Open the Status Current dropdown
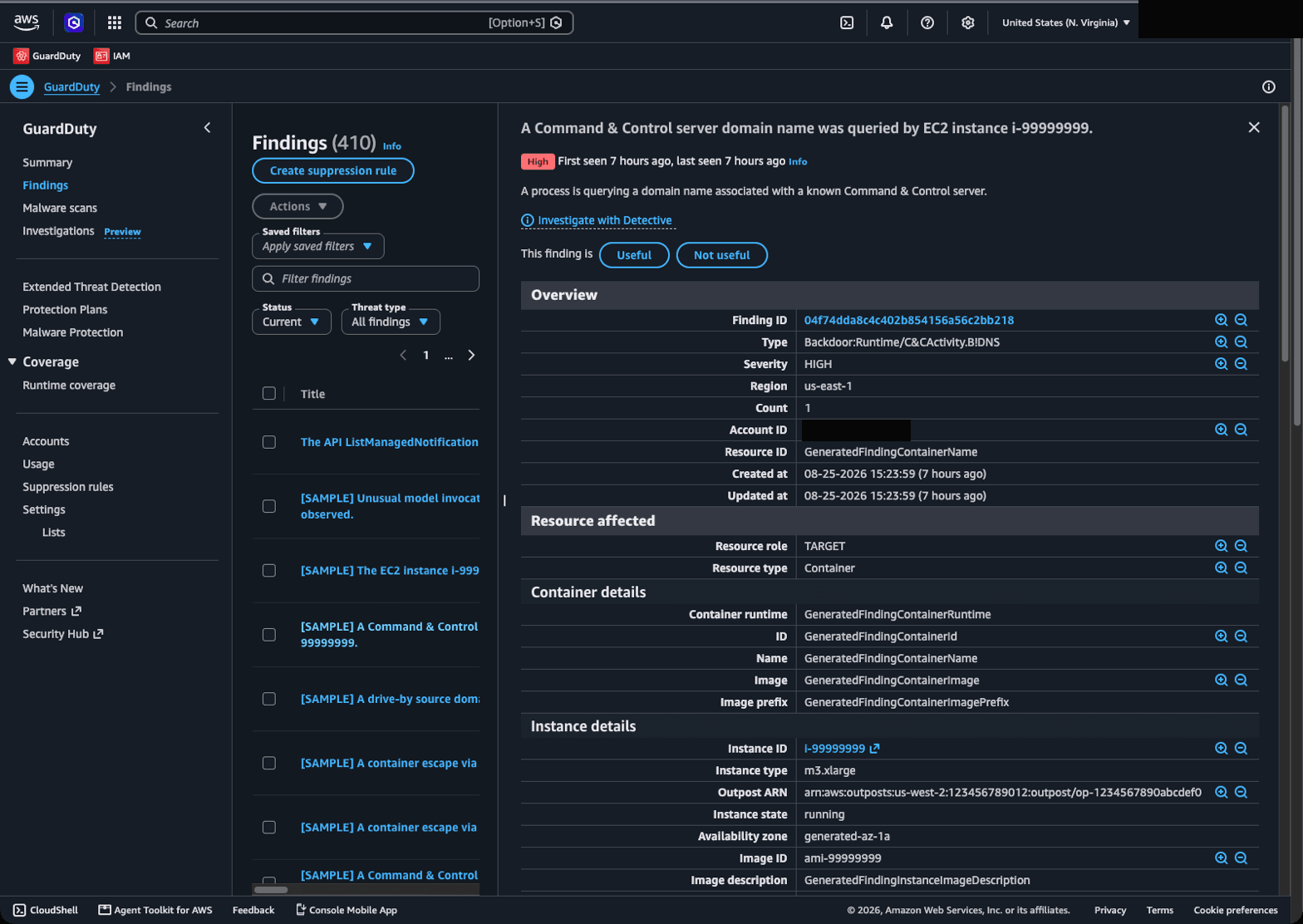The image size is (1303, 924). pos(291,322)
